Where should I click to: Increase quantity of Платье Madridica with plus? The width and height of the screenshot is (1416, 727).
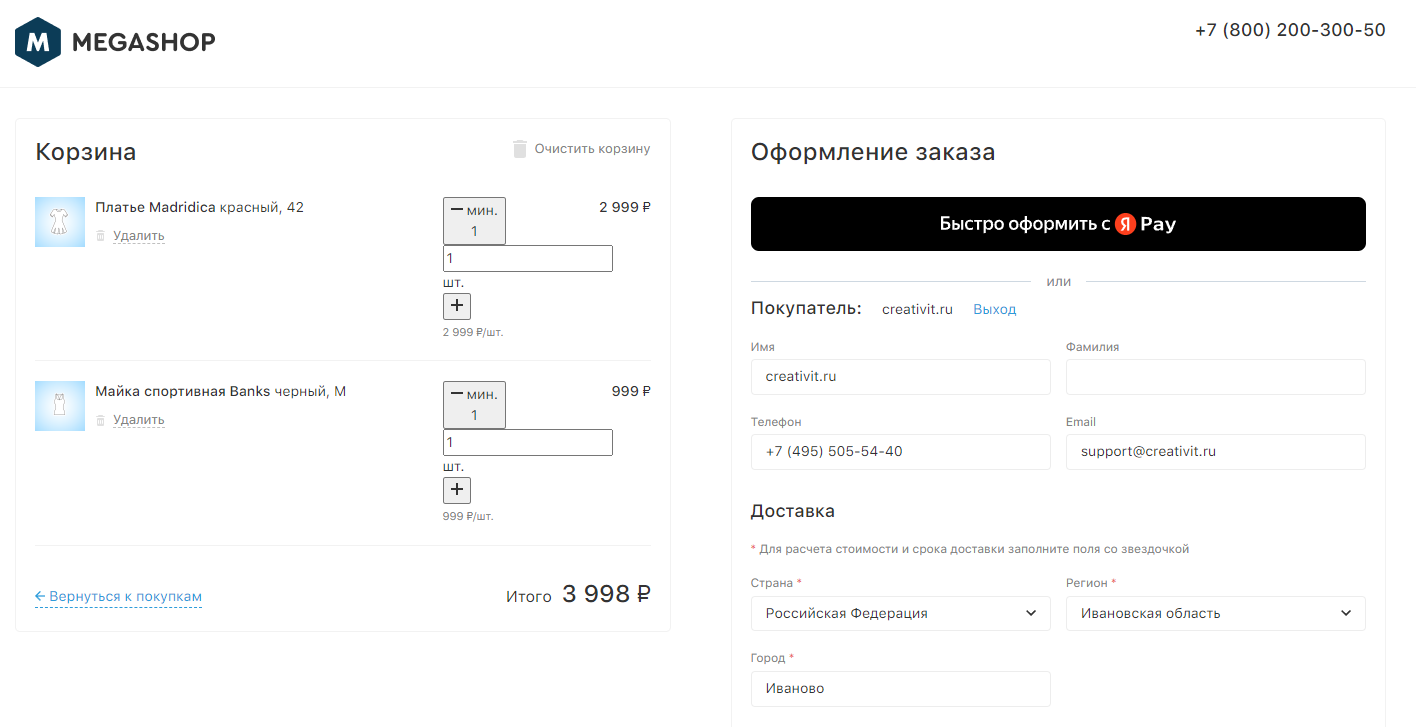pyautogui.click(x=456, y=306)
